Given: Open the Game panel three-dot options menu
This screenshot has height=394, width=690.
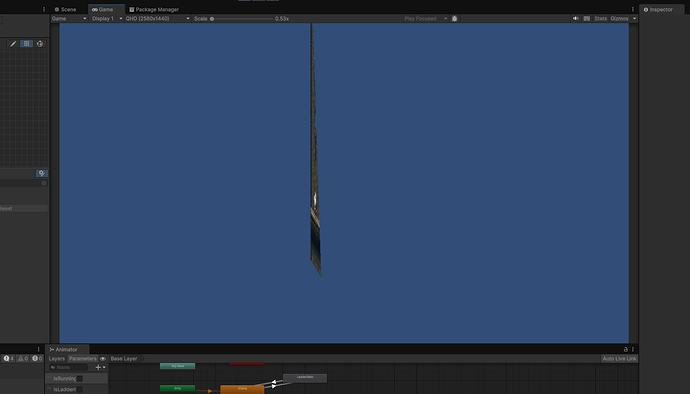Looking at the screenshot, I should [x=633, y=9].
